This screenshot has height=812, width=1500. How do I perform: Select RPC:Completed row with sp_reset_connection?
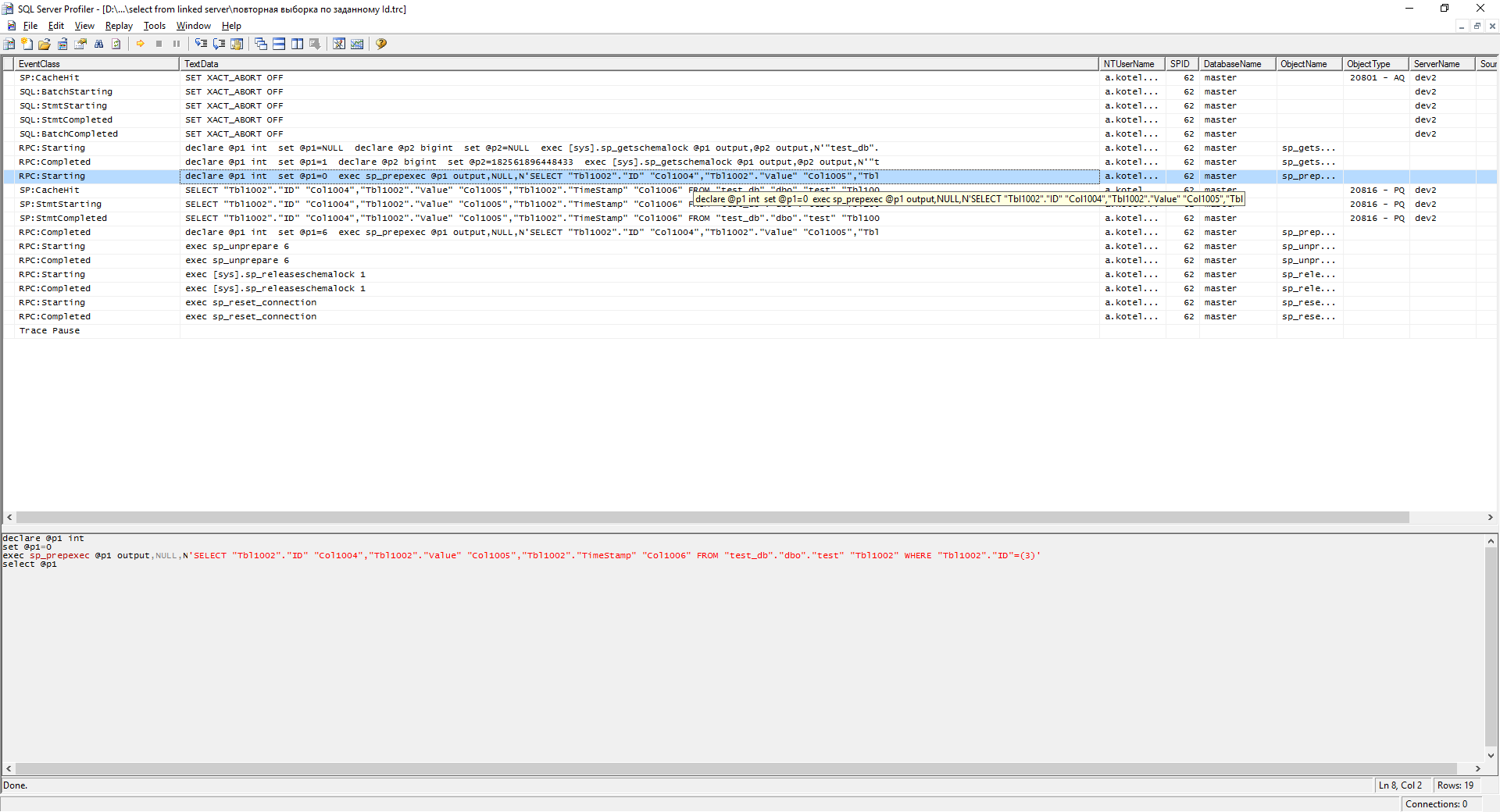[750, 317]
